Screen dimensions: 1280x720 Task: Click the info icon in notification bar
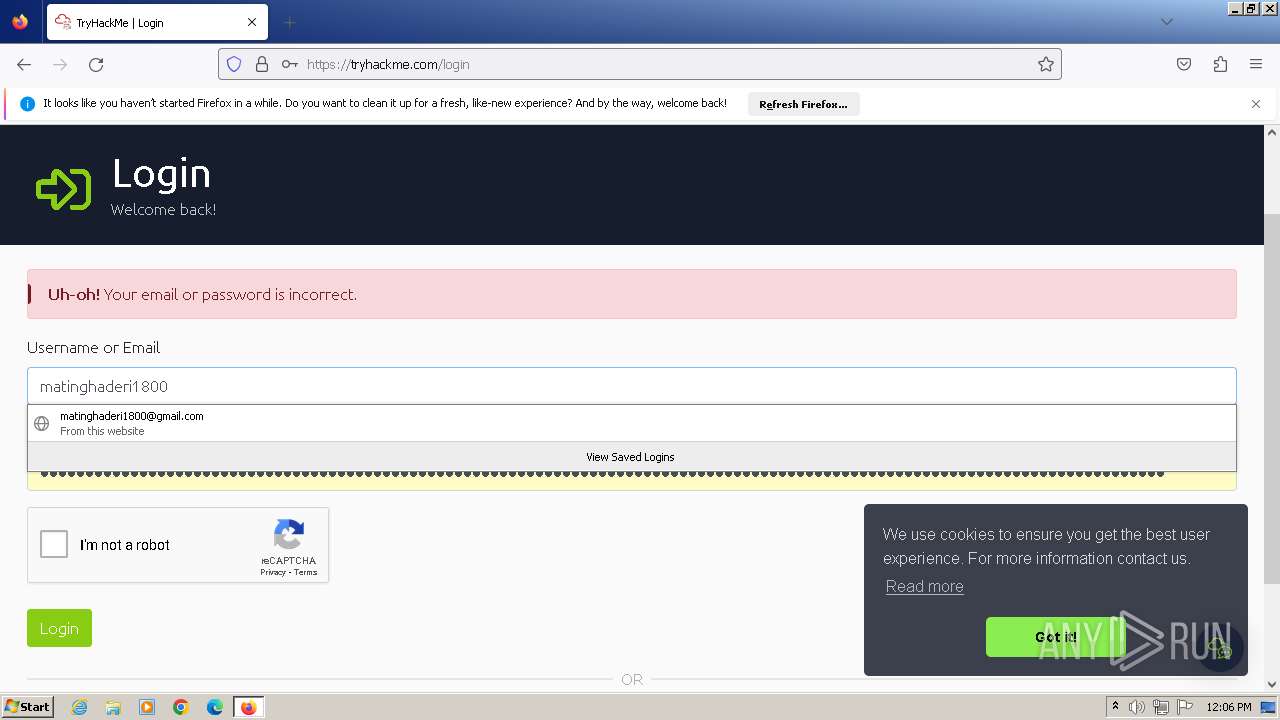point(27,104)
